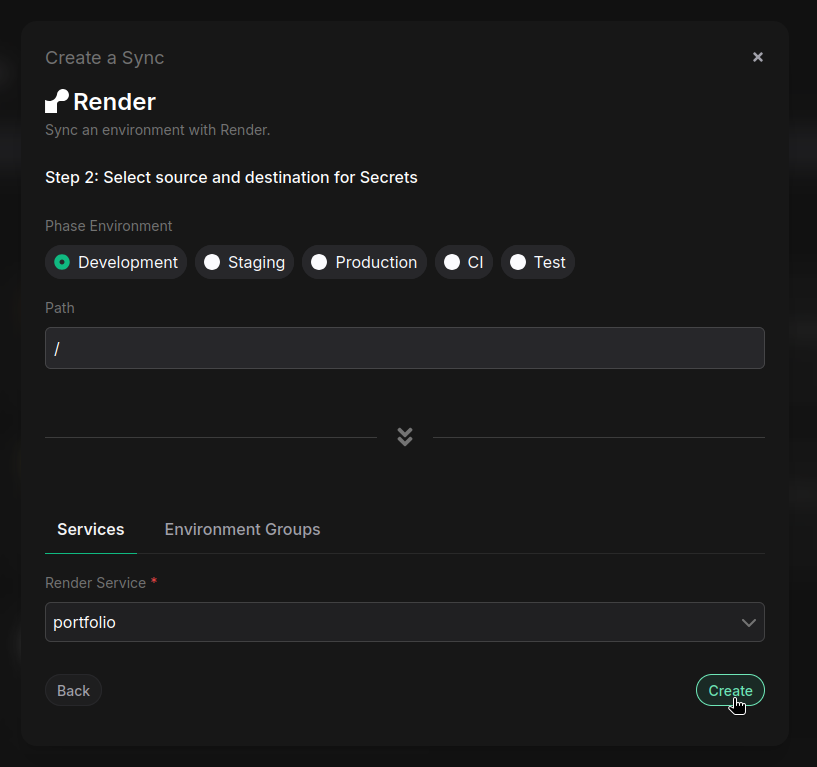Screen dimensions: 817x767
Task: Select the Test environment radio button
Action: (x=518, y=262)
